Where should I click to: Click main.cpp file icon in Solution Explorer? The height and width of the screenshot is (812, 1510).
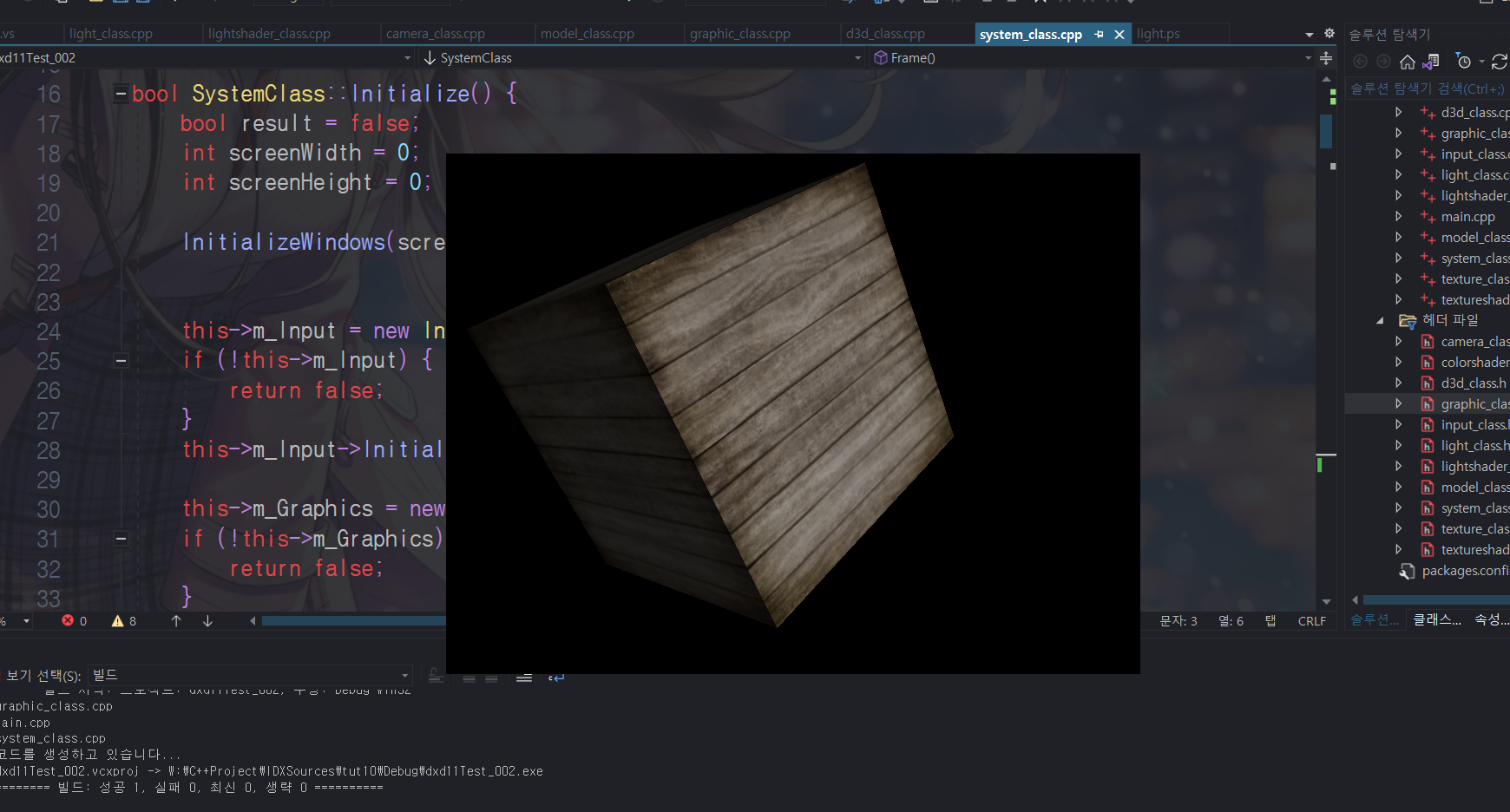(1428, 217)
